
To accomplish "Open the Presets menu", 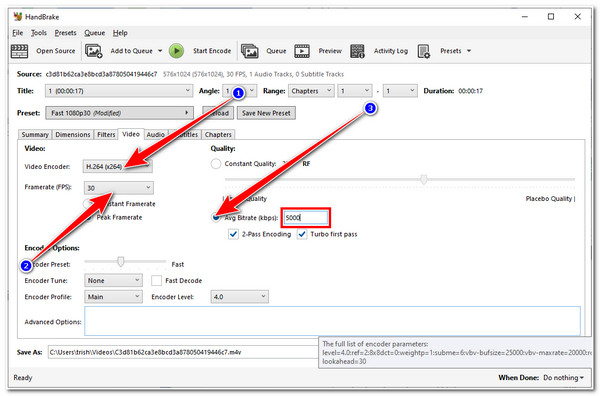I will [65, 33].
